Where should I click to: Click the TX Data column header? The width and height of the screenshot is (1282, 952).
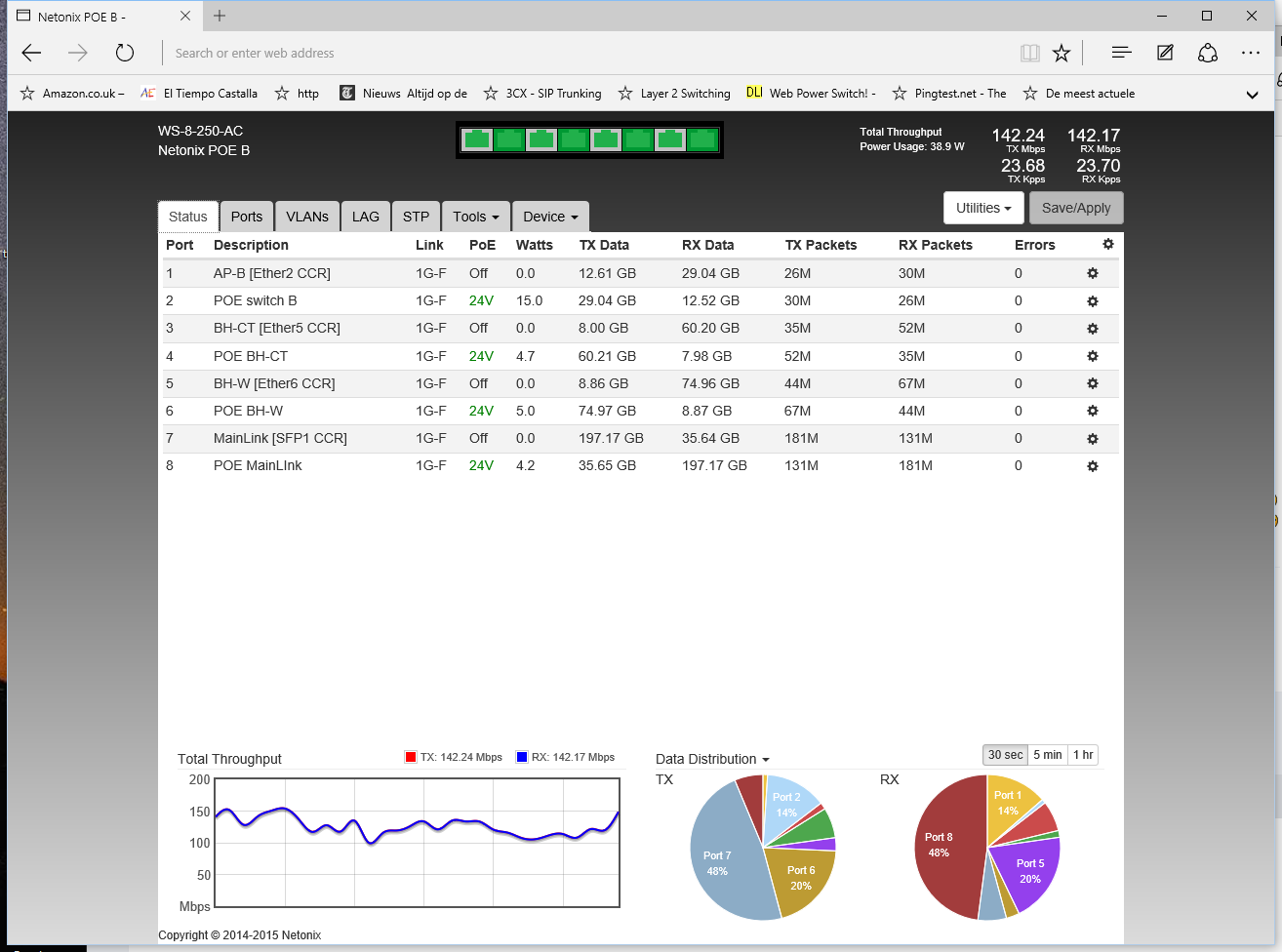[604, 245]
